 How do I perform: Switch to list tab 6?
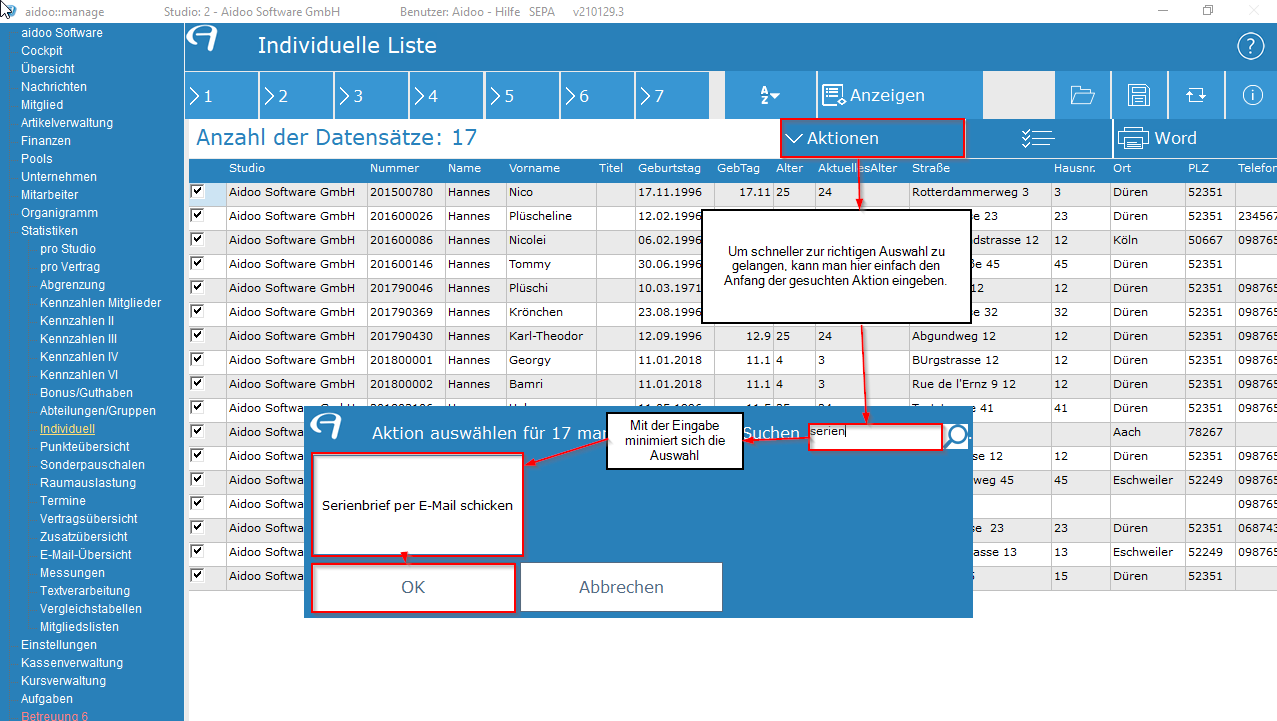[597, 96]
